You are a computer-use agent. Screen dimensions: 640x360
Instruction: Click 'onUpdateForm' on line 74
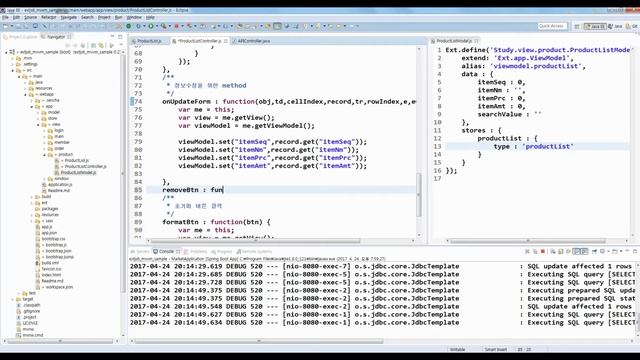(x=187, y=102)
